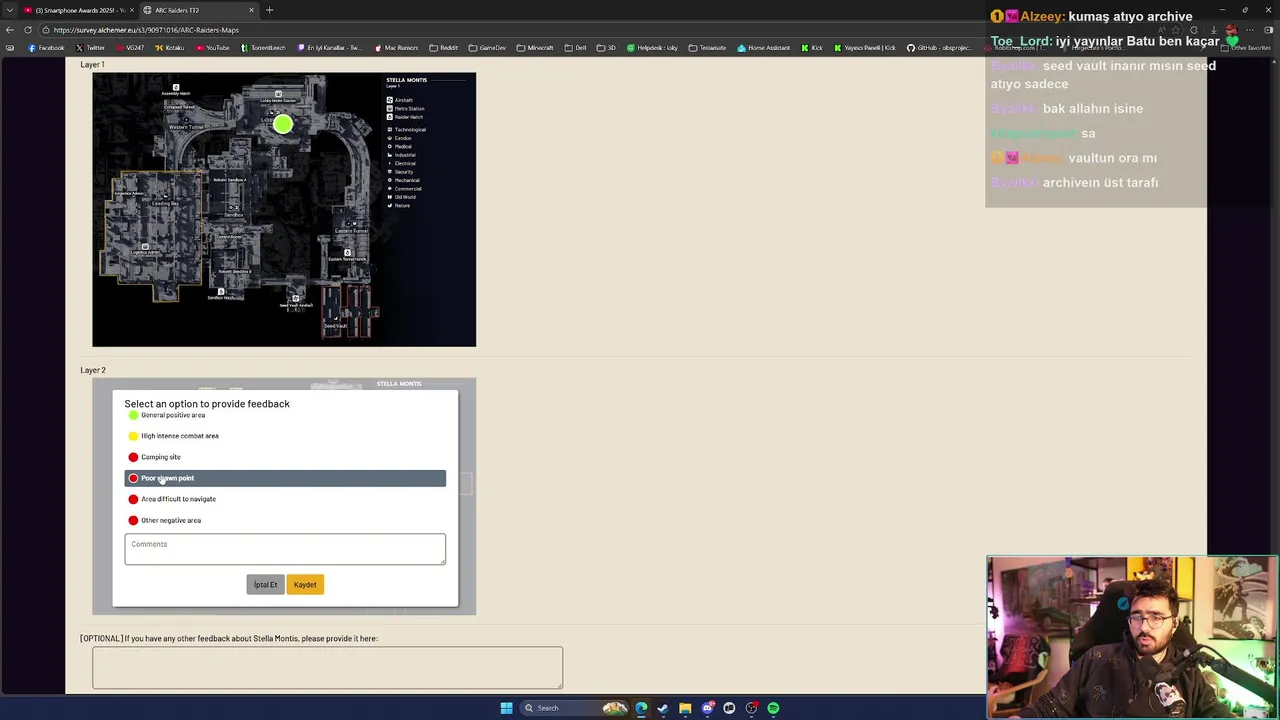Open the Windows Start menu
Image resolution: width=1280 pixels, height=720 pixels.
click(x=507, y=708)
